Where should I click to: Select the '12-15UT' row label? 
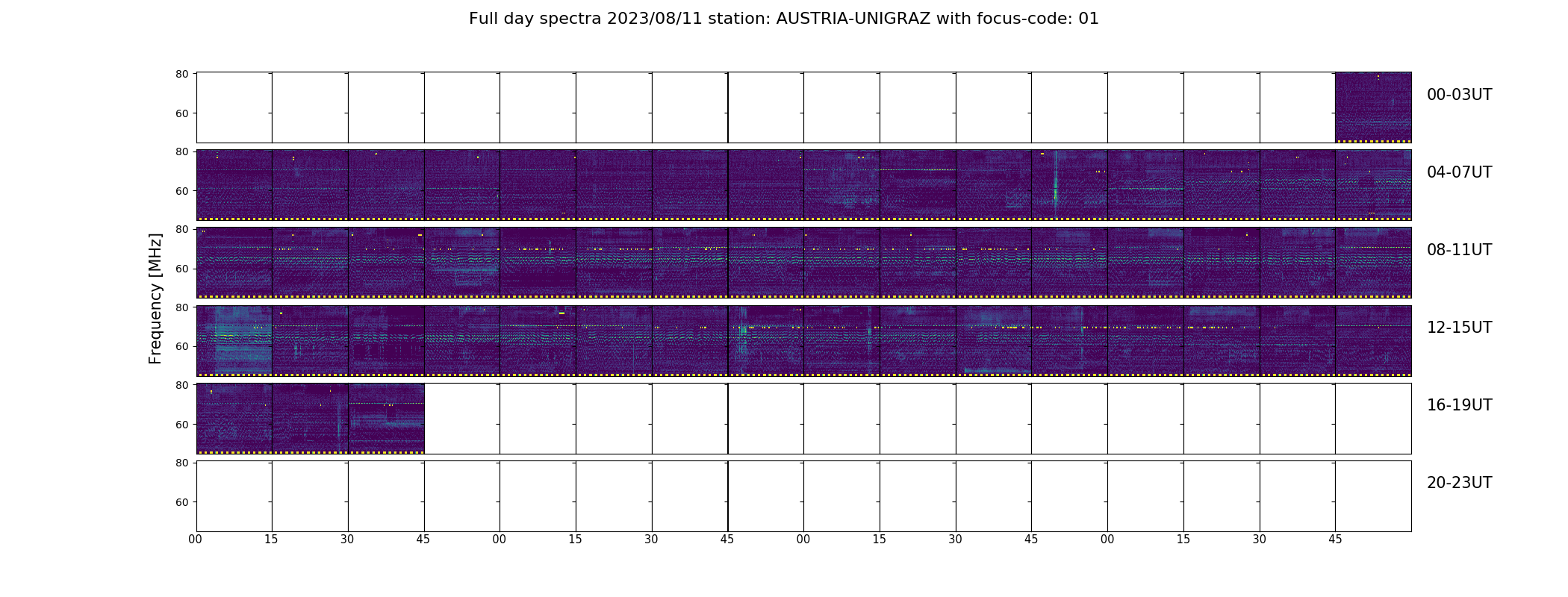tap(1459, 328)
